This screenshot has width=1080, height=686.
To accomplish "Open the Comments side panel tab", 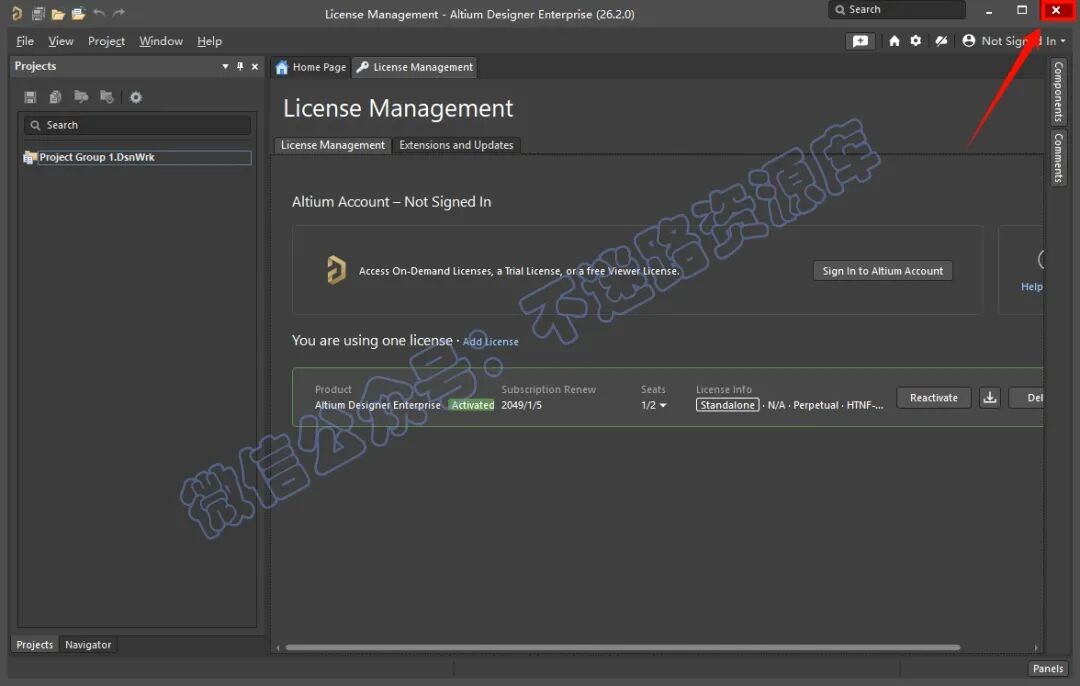I will click(1059, 158).
